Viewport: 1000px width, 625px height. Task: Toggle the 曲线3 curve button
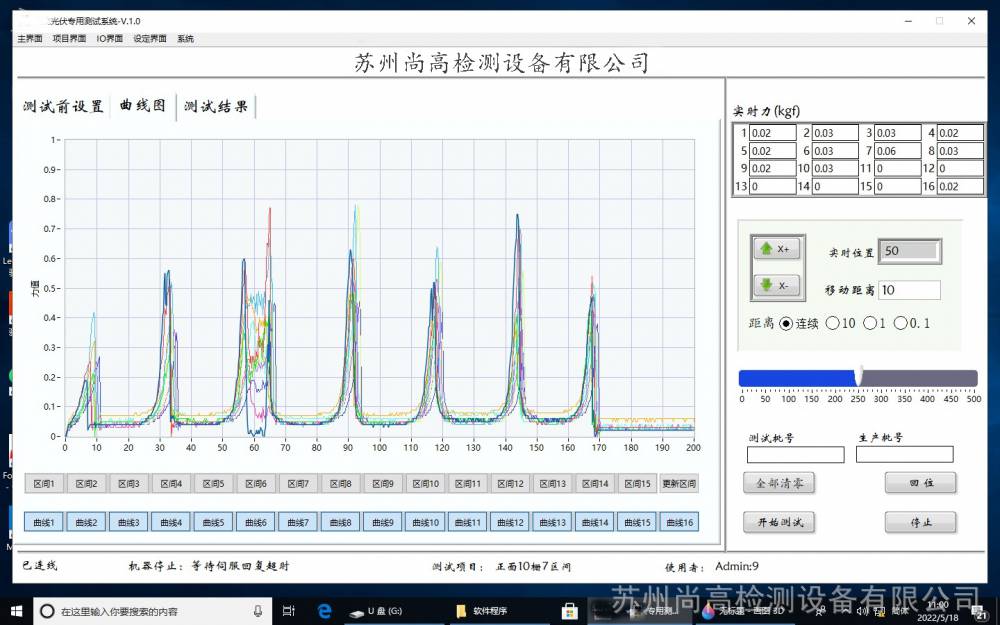point(129,522)
